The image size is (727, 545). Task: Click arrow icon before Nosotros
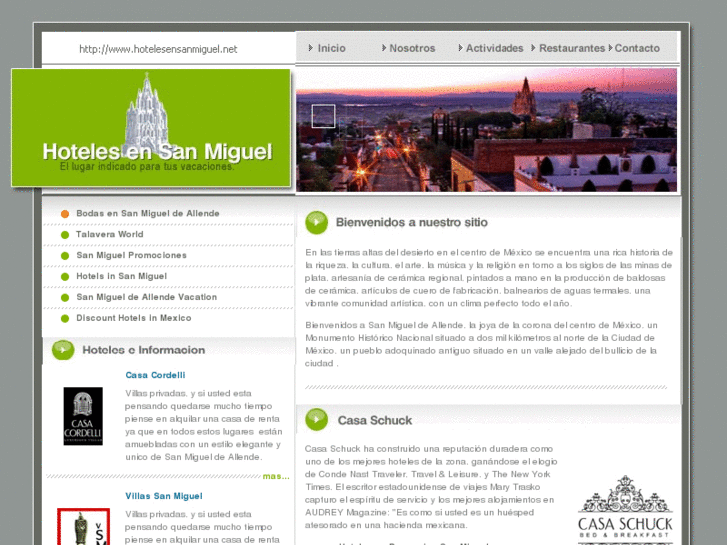point(384,48)
